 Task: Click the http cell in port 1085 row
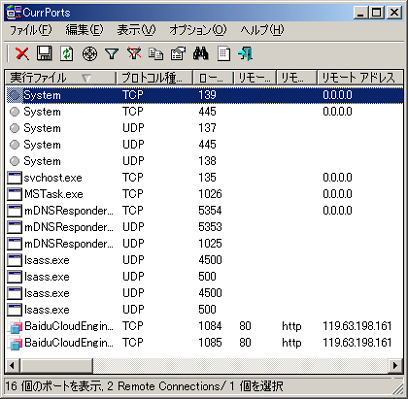292,343
